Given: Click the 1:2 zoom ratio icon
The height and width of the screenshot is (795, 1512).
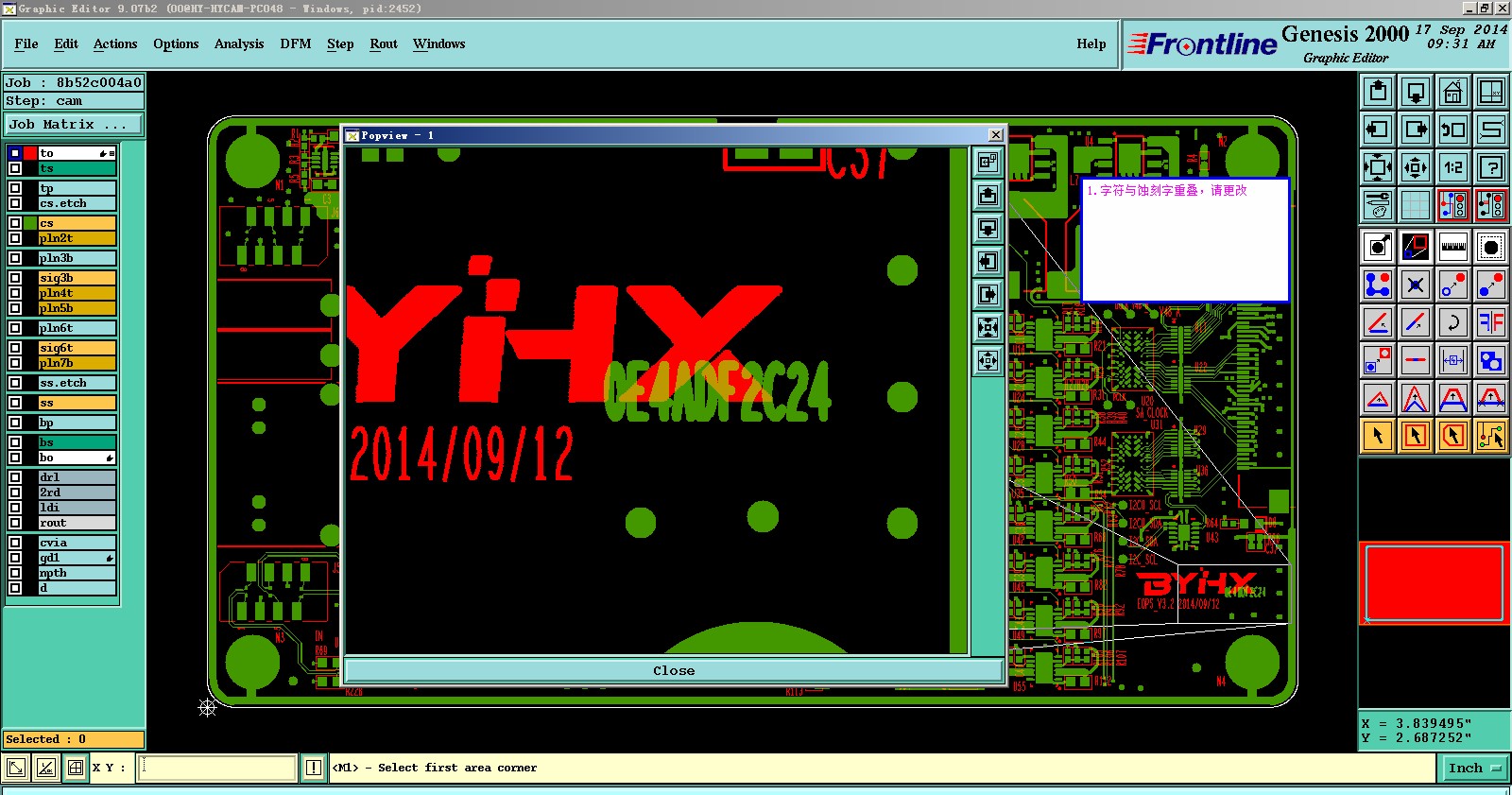Looking at the screenshot, I should (1453, 167).
